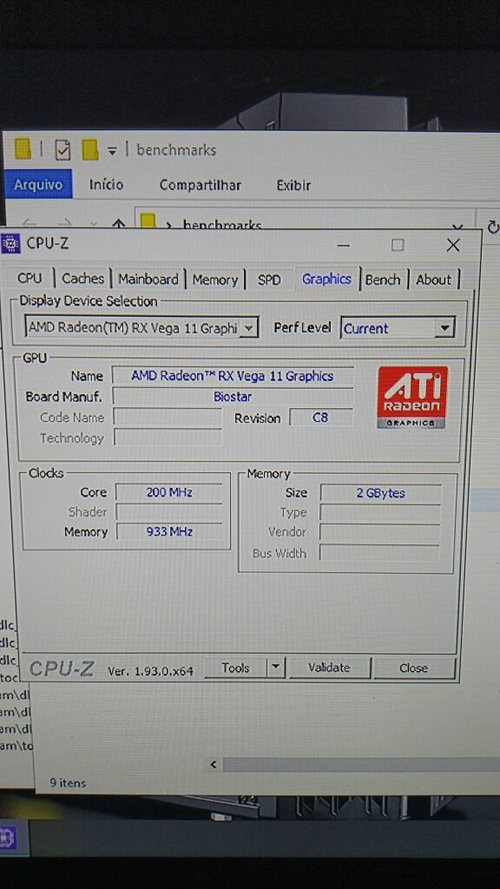This screenshot has width=500, height=889.
Task: Click the Memory Type empty field
Action: click(380, 513)
